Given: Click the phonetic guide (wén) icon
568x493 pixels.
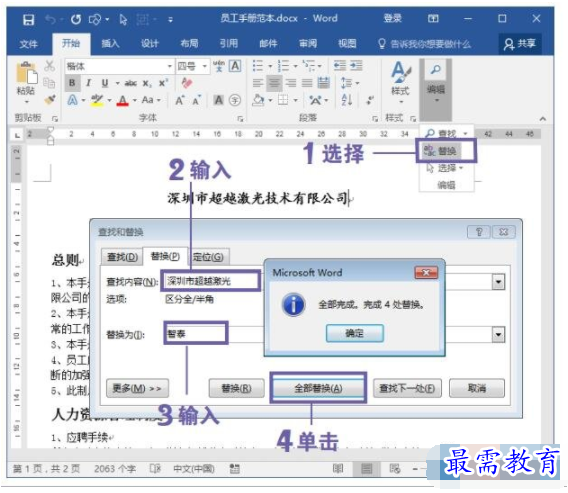Looking at the screenshot, I should click(x=218, y=66).
